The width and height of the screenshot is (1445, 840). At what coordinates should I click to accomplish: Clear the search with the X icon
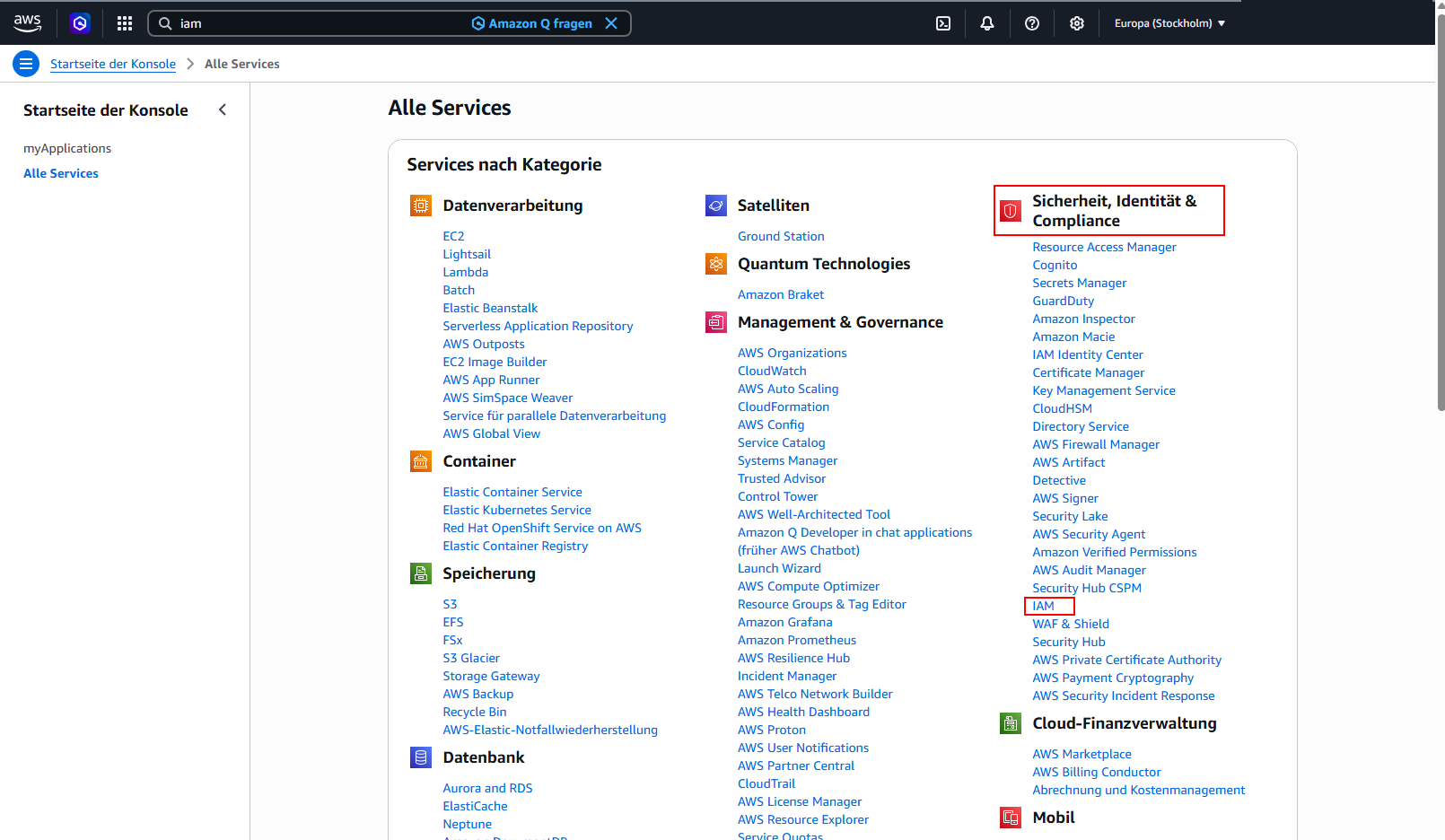(611, 23)
